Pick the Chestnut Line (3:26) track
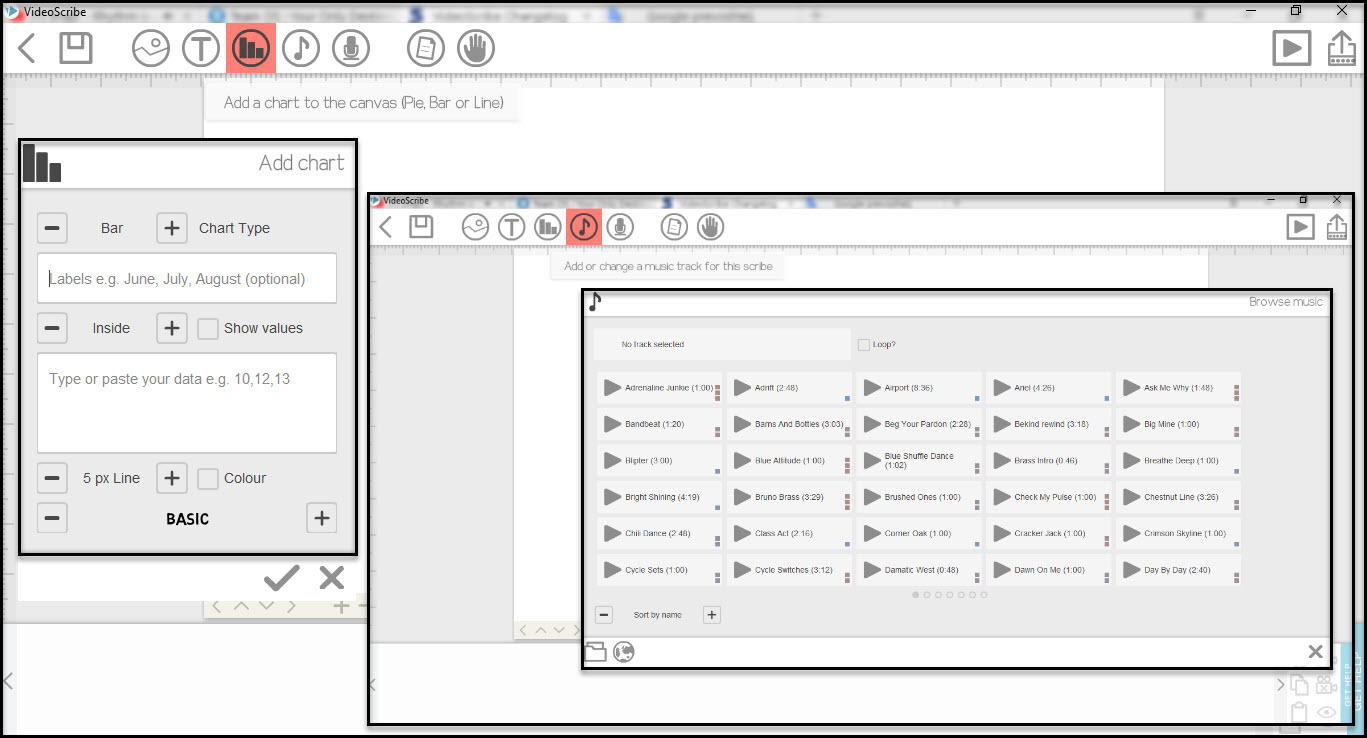The height and width of the screenshot is (738, 1367). [1178, 497]
